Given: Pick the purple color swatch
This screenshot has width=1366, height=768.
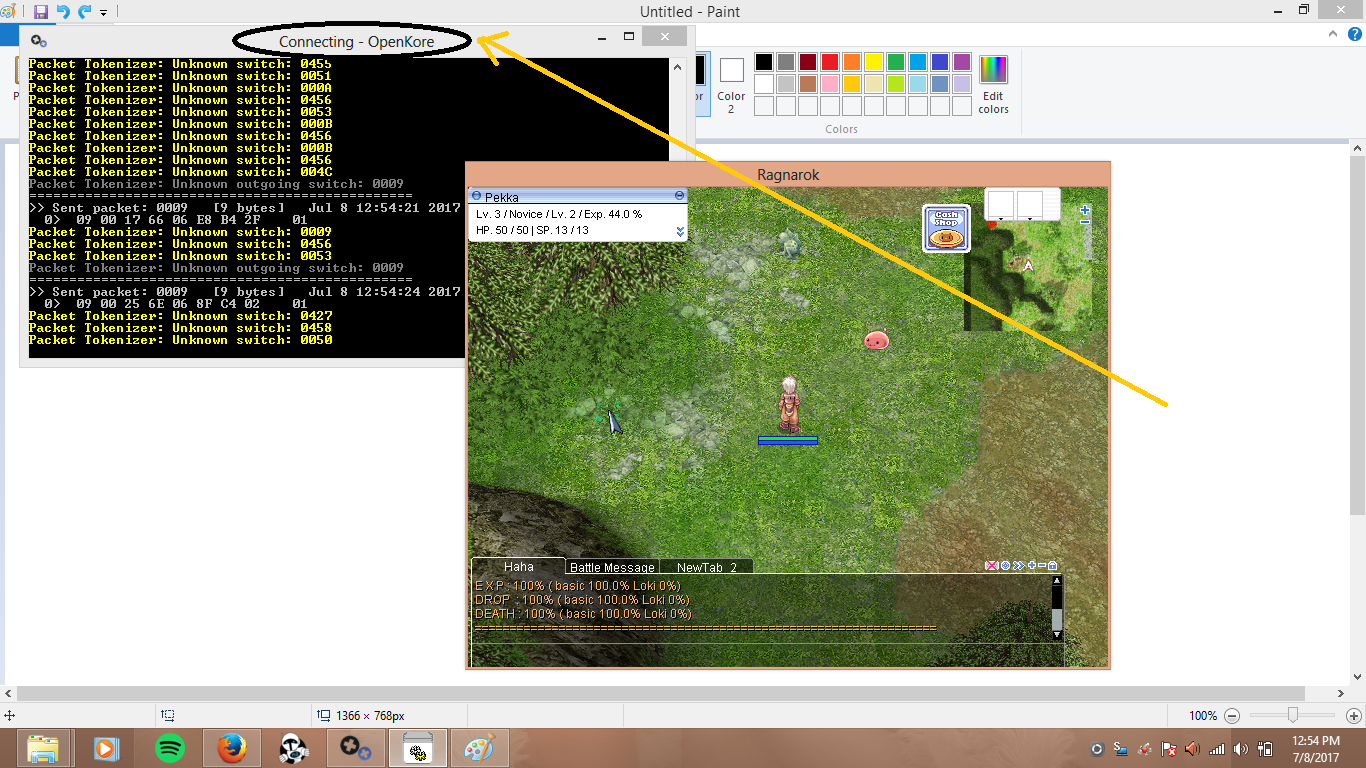Looking at the screenshot, I should [962, 62].
